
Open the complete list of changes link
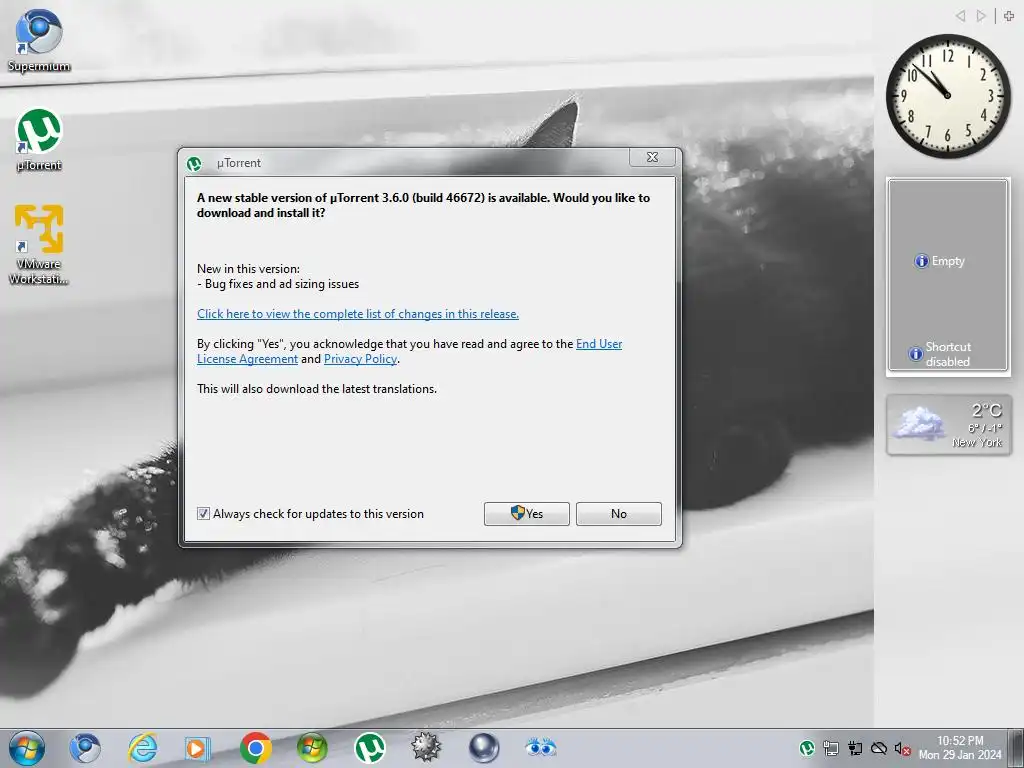coord(358,314)
